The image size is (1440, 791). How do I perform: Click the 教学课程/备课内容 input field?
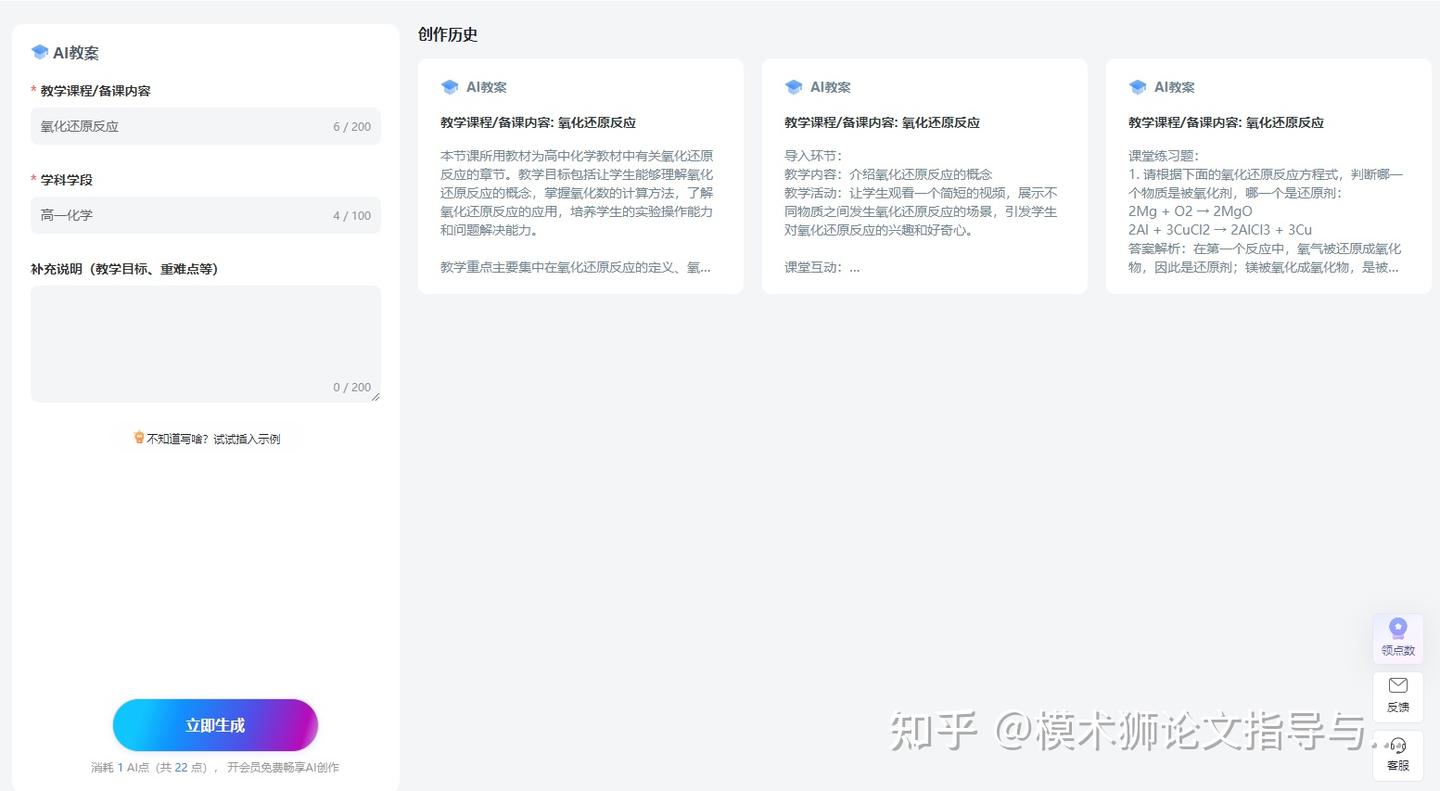click(205, 126)
